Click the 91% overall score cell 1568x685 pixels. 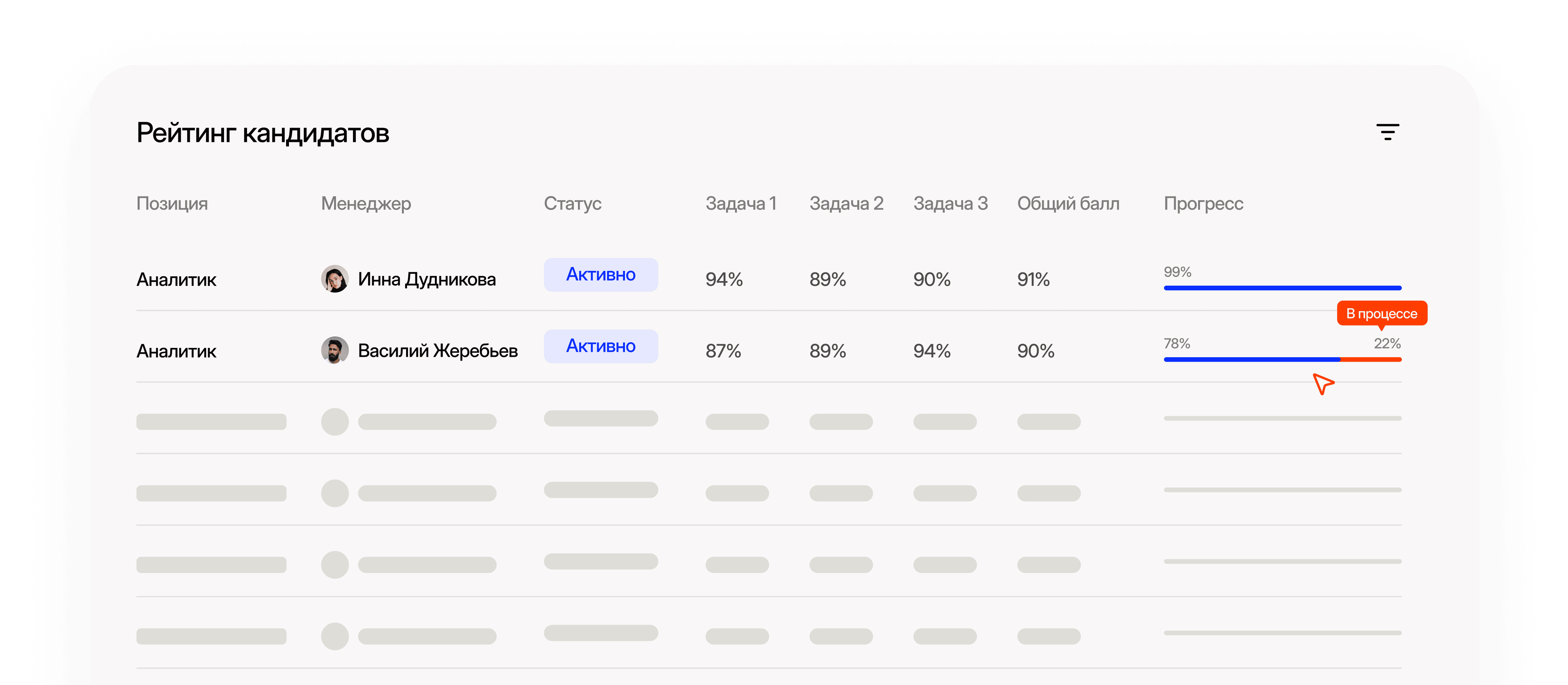(x=1033, y=280)
